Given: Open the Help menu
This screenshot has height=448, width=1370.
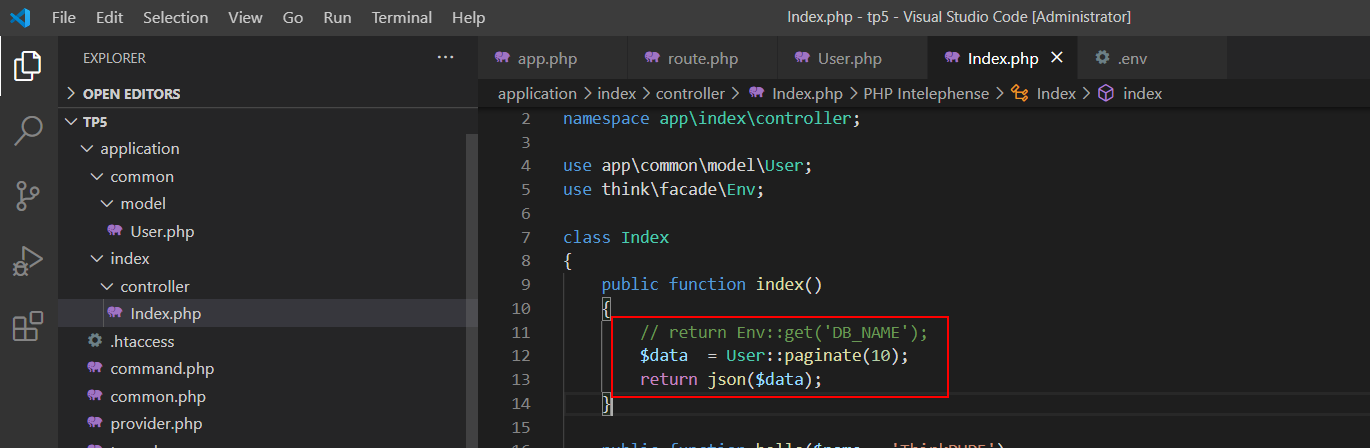Looking at the screenshot, I should click(x=468, y=17).
